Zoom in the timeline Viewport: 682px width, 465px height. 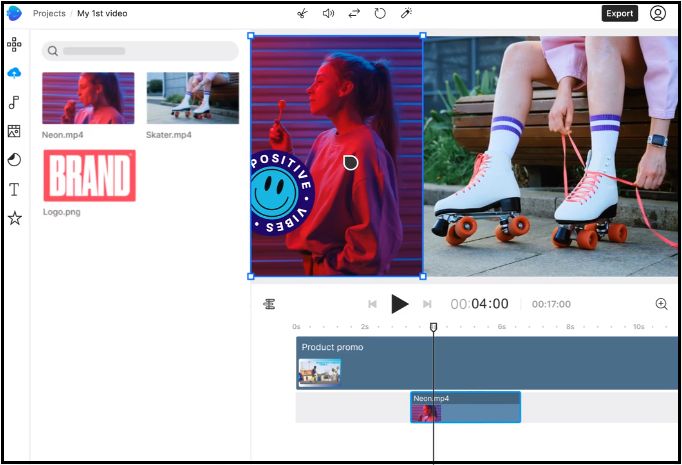point(661,304)
